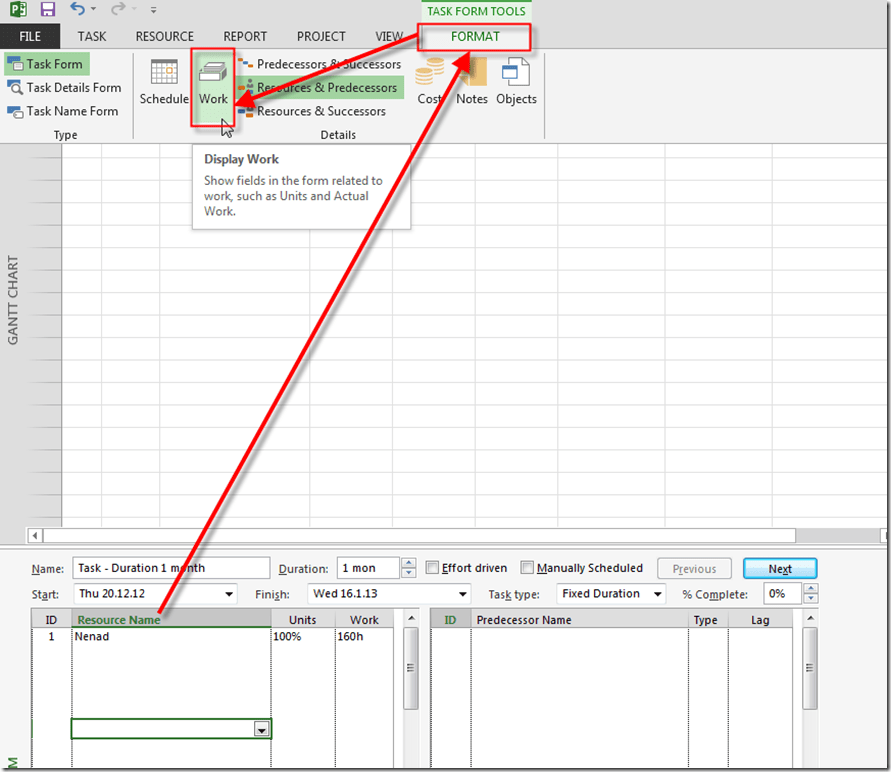Click the task Name input field
The image size is (891, 772).
171,568
